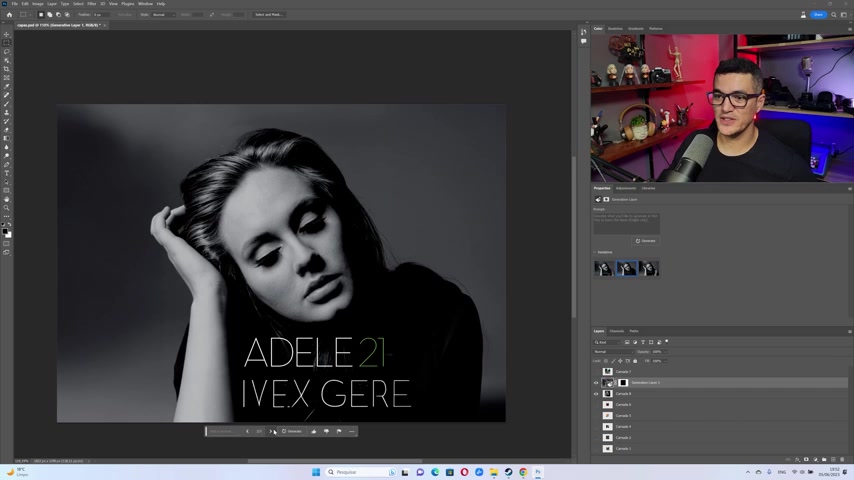Show the Camada 7 layer visibility
Viewport: 854px width, 480px height.
pyautogui.click(x=596, y=372)
